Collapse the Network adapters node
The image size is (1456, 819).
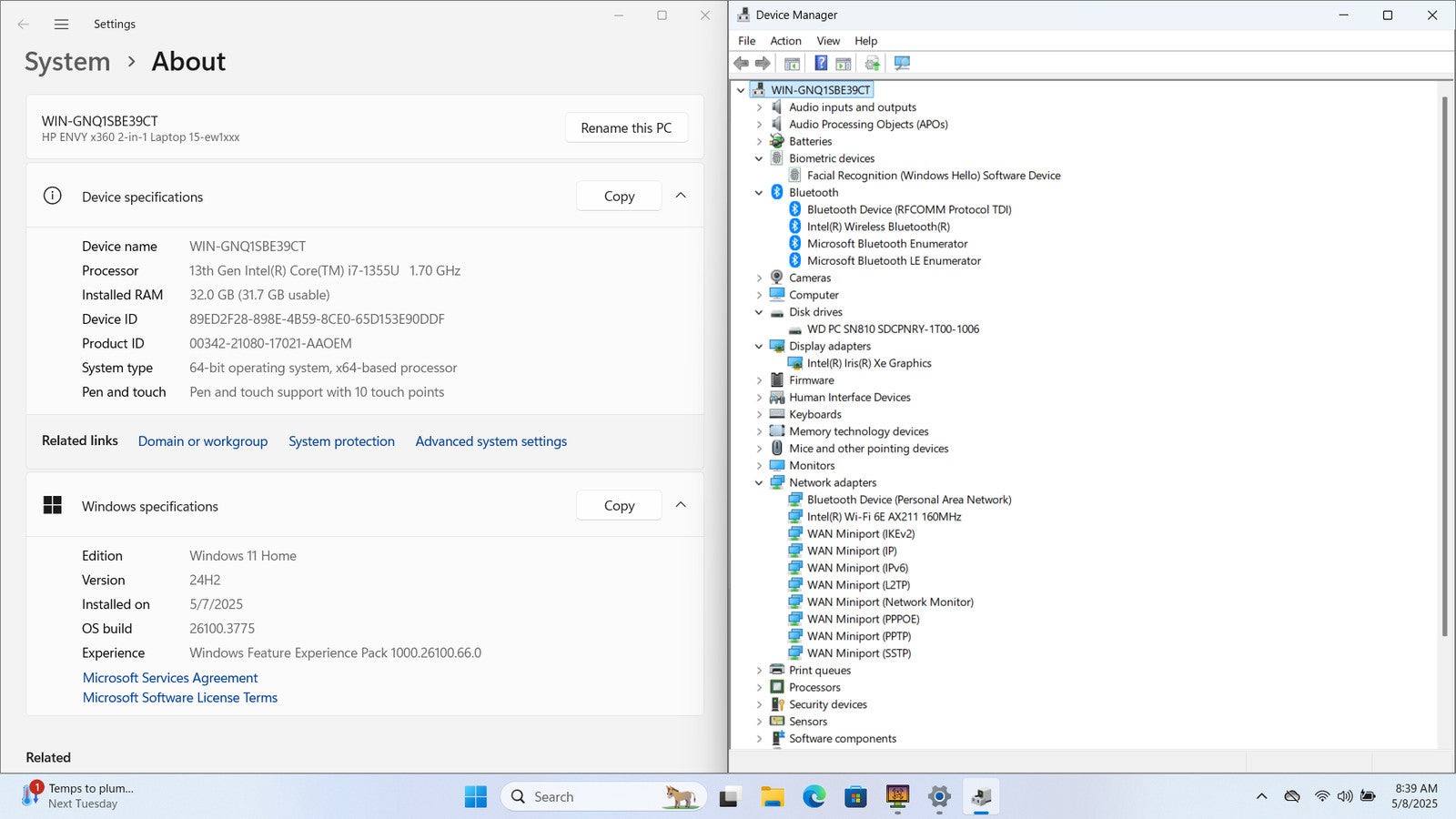point(759,482)
